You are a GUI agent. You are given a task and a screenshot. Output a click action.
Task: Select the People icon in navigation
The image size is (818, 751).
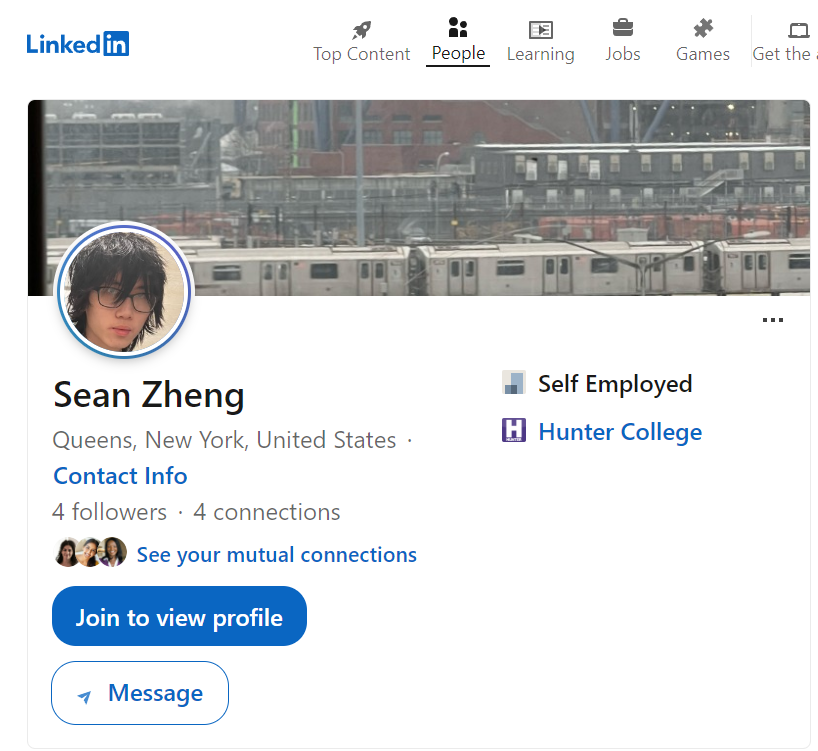458,28
